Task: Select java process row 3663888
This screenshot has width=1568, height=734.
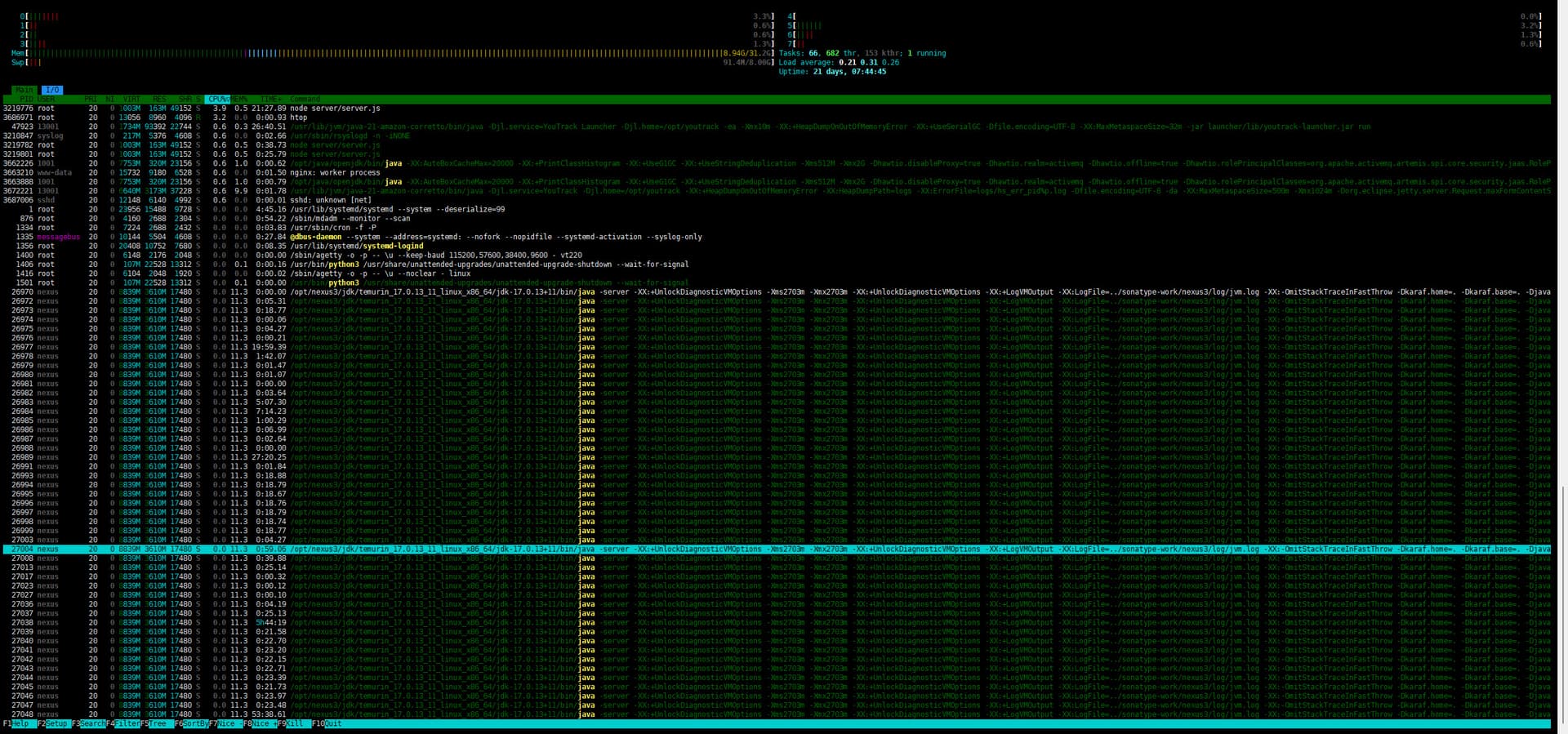Action: 776,182
